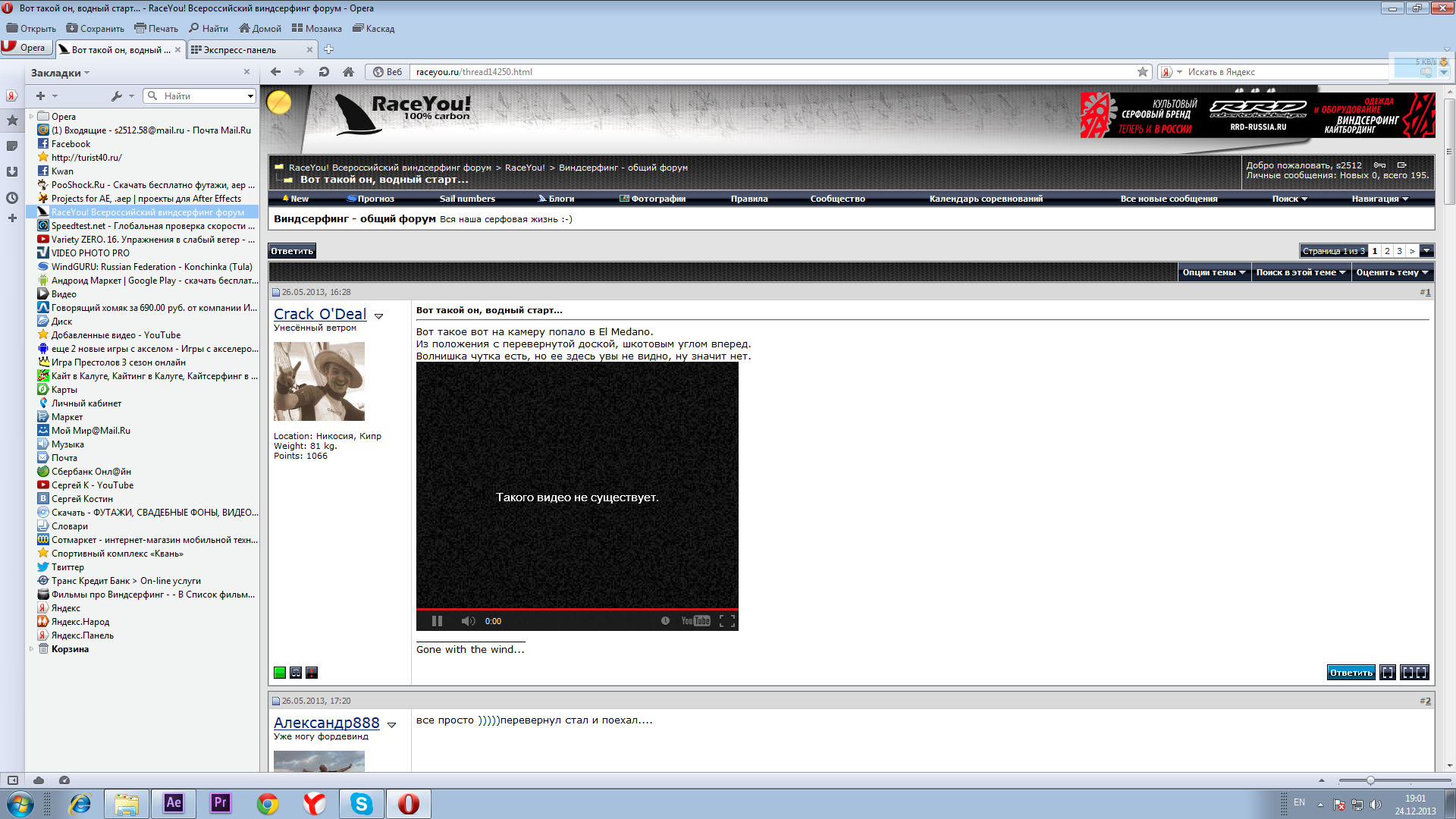1456x819 pixels.
Task: Click the Ответить button above thread
Action: pyautogui.click(x=292, y=251)
